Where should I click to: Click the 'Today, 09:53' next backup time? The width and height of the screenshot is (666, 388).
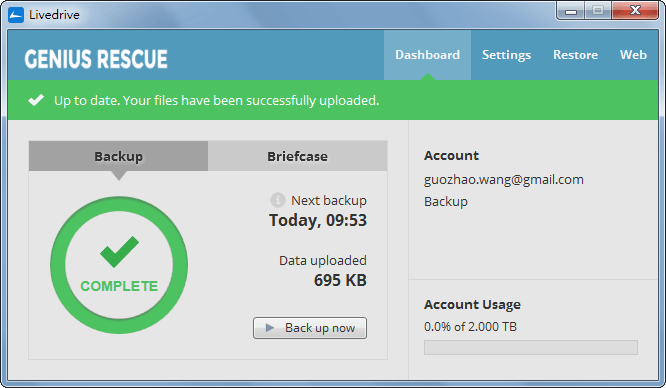pos(318,220)
